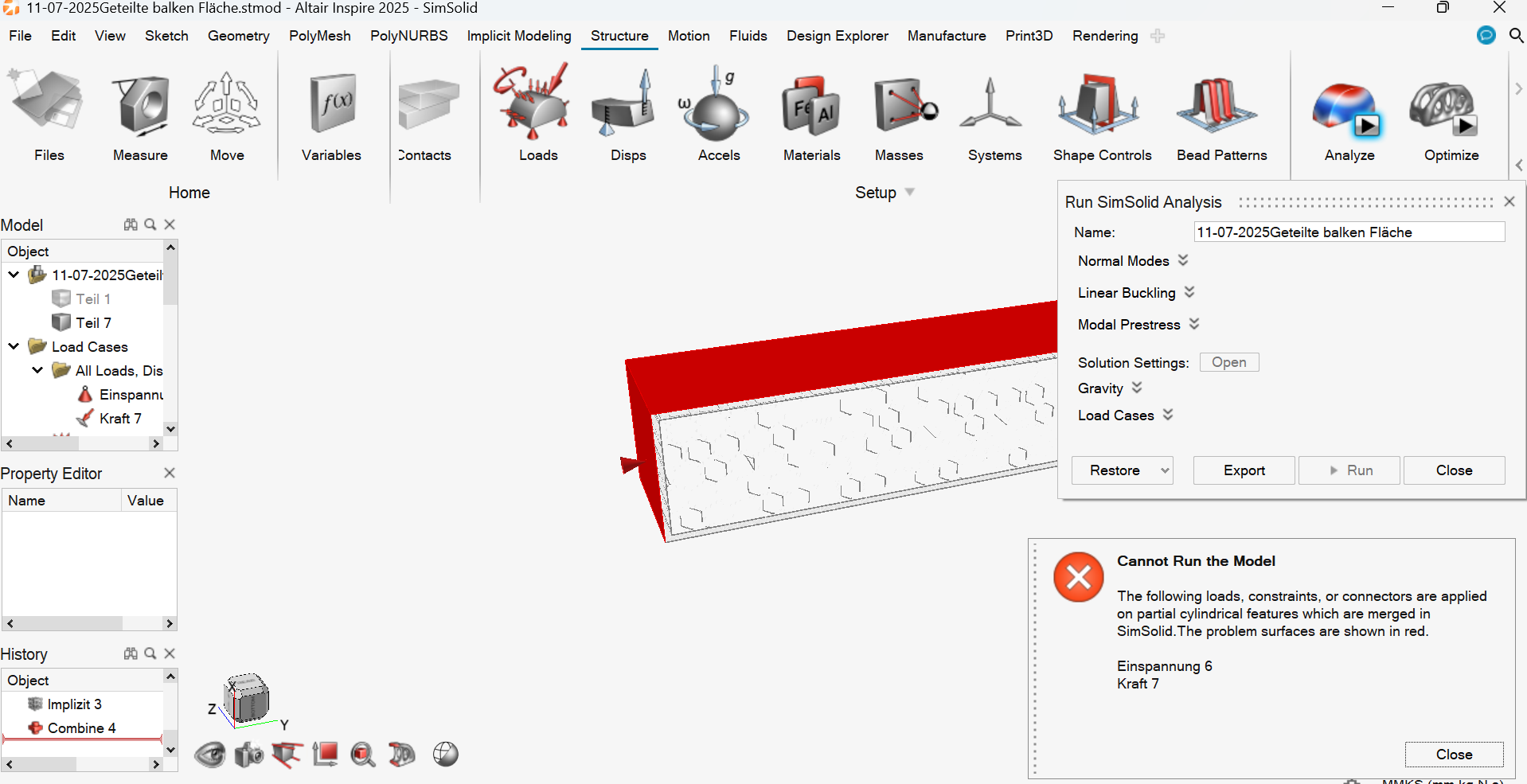Open the blue chat assistant icon
Screen dimensions: 1527x784
point(1486,35)
